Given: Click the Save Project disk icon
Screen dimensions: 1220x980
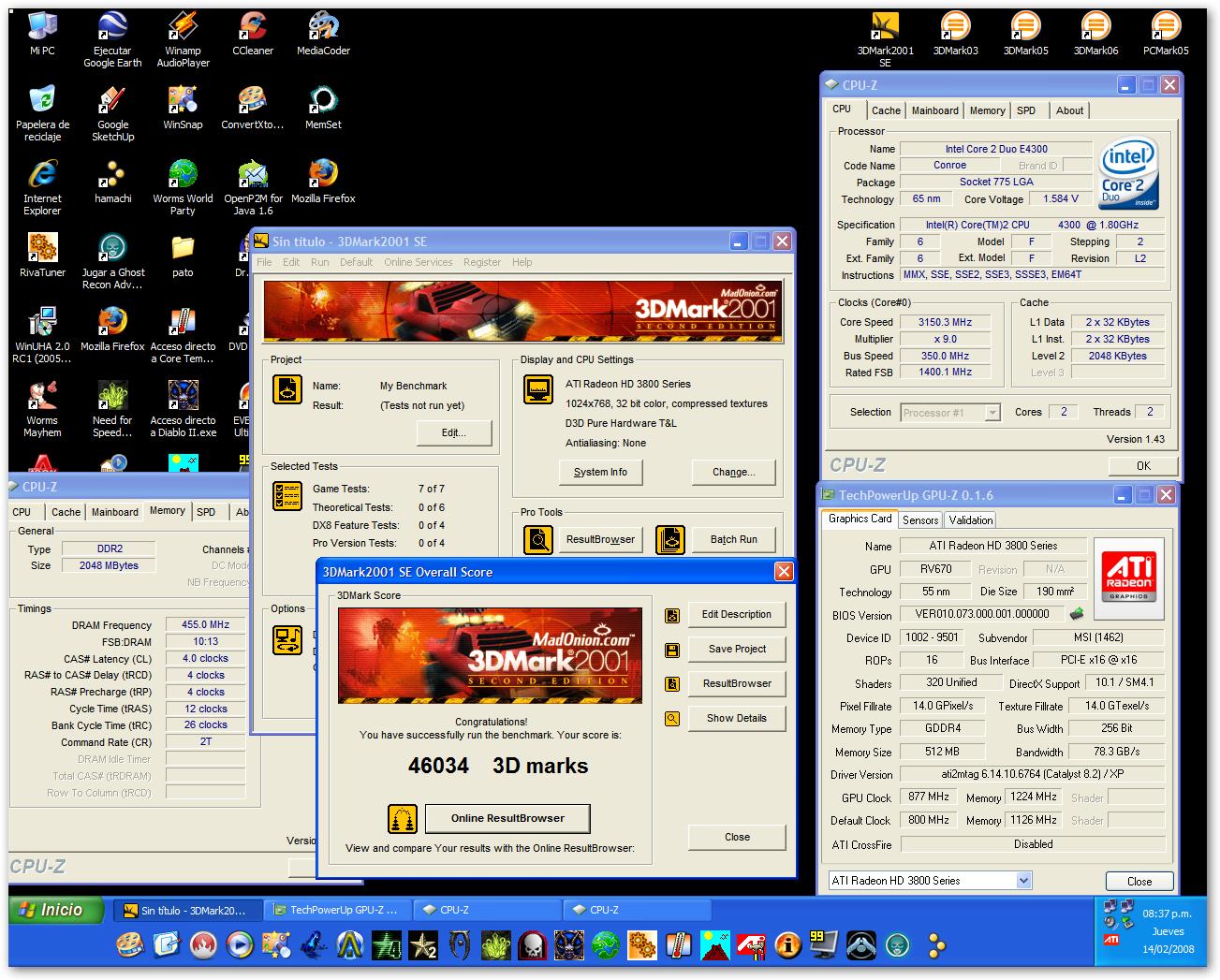Looking at the screenshot, I should 671,650.
